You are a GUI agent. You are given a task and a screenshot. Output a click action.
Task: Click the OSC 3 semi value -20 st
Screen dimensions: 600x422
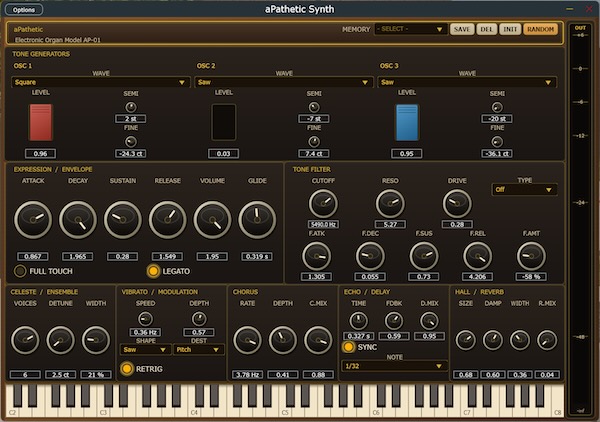pos(497,119)
